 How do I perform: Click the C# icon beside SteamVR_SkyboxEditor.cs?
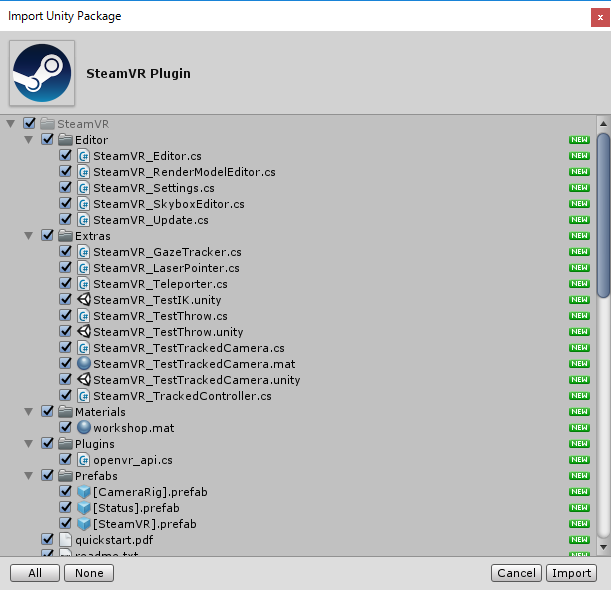click(83, 204)
